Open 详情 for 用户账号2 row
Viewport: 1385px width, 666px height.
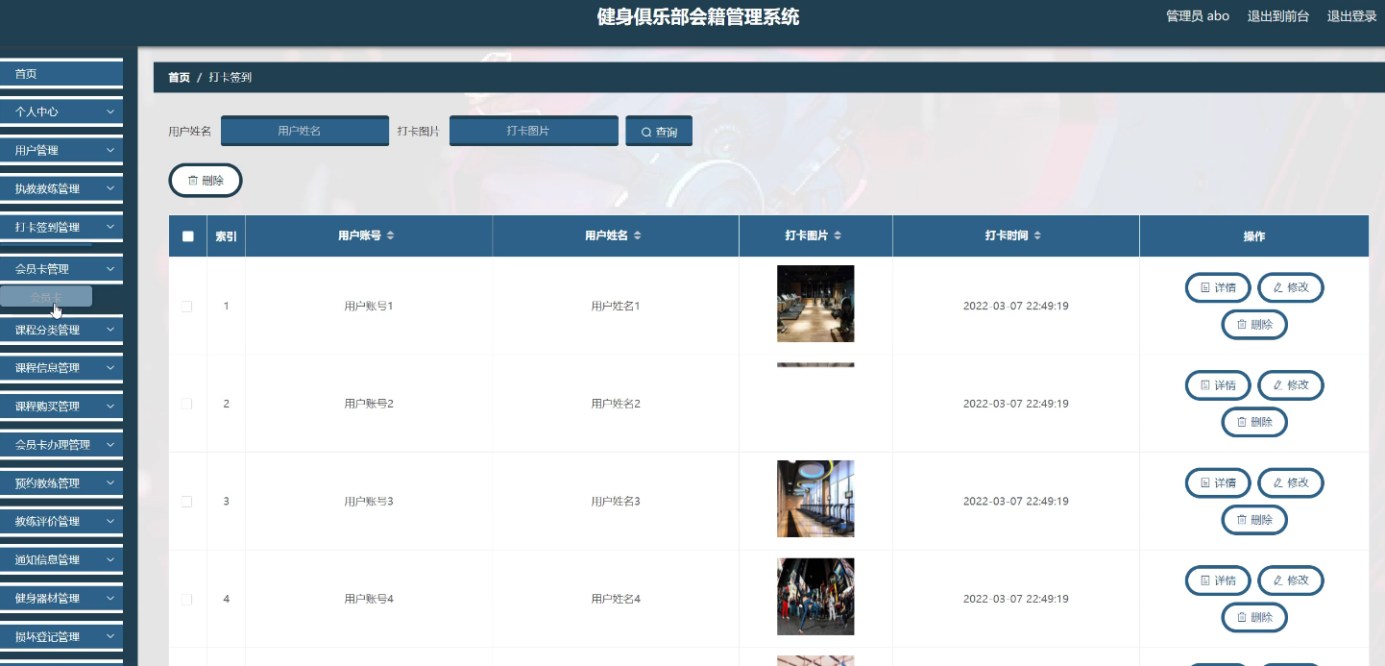coord(1218,385)
